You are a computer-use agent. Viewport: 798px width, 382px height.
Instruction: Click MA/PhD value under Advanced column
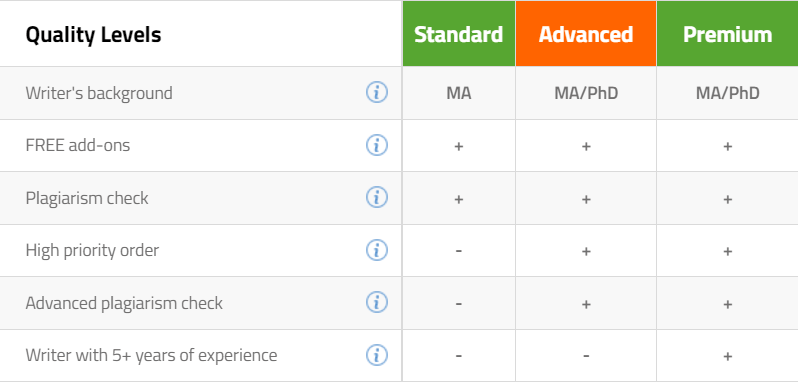pos(586,93)
